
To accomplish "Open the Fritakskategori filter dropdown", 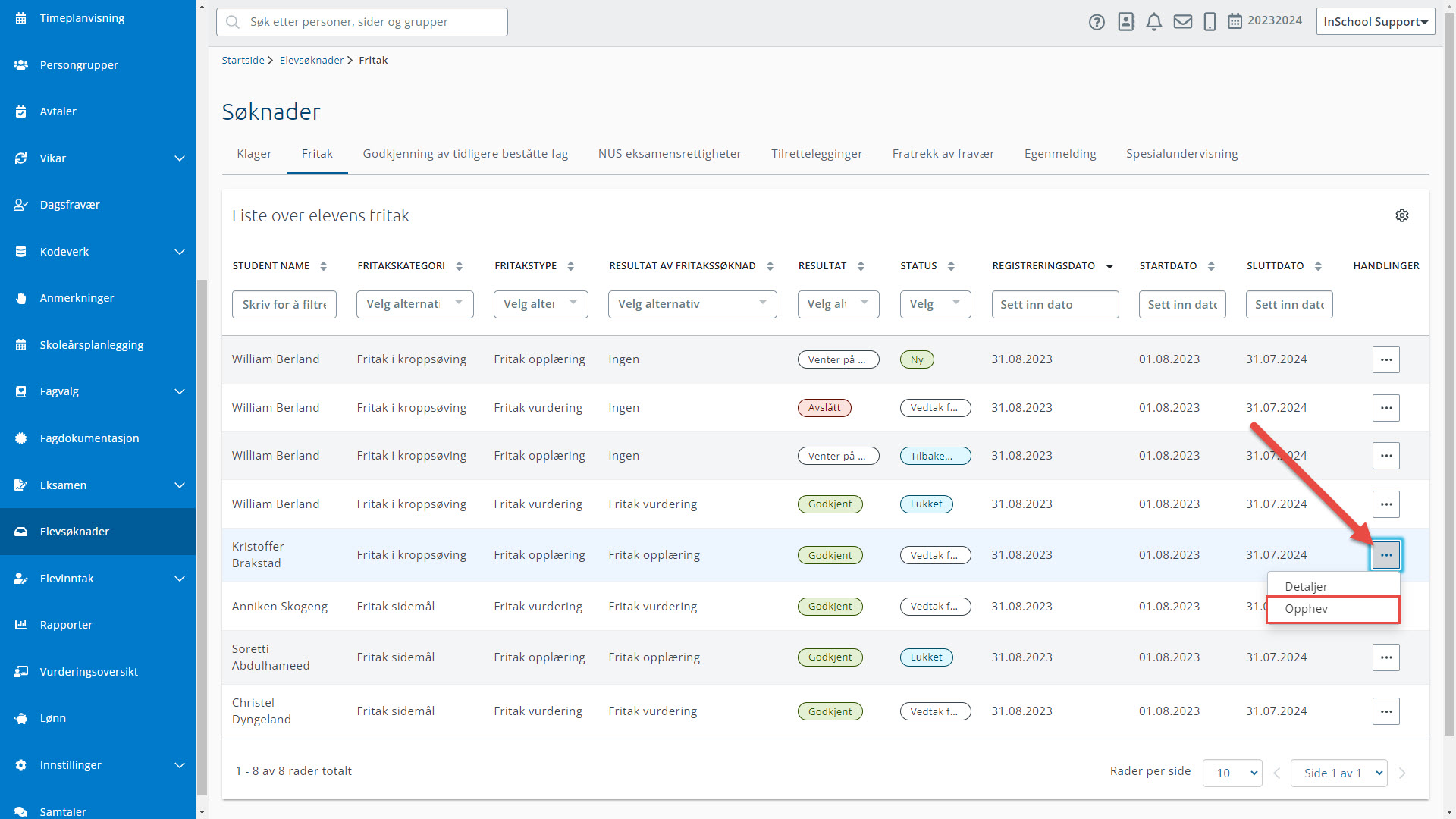I will click(x=415, y=304).
